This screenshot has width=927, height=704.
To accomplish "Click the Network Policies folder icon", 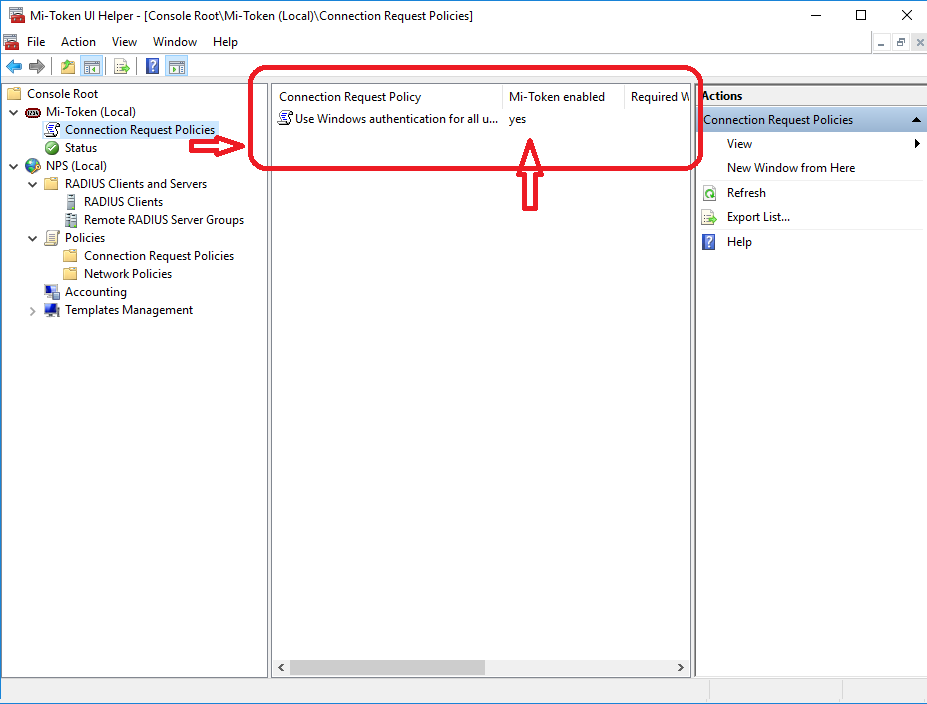I will [70, 274].
